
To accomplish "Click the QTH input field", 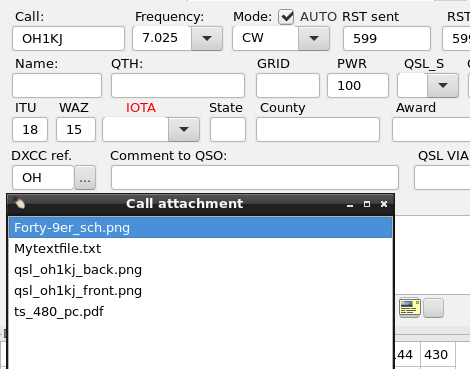I will click(x=178, y=86).
